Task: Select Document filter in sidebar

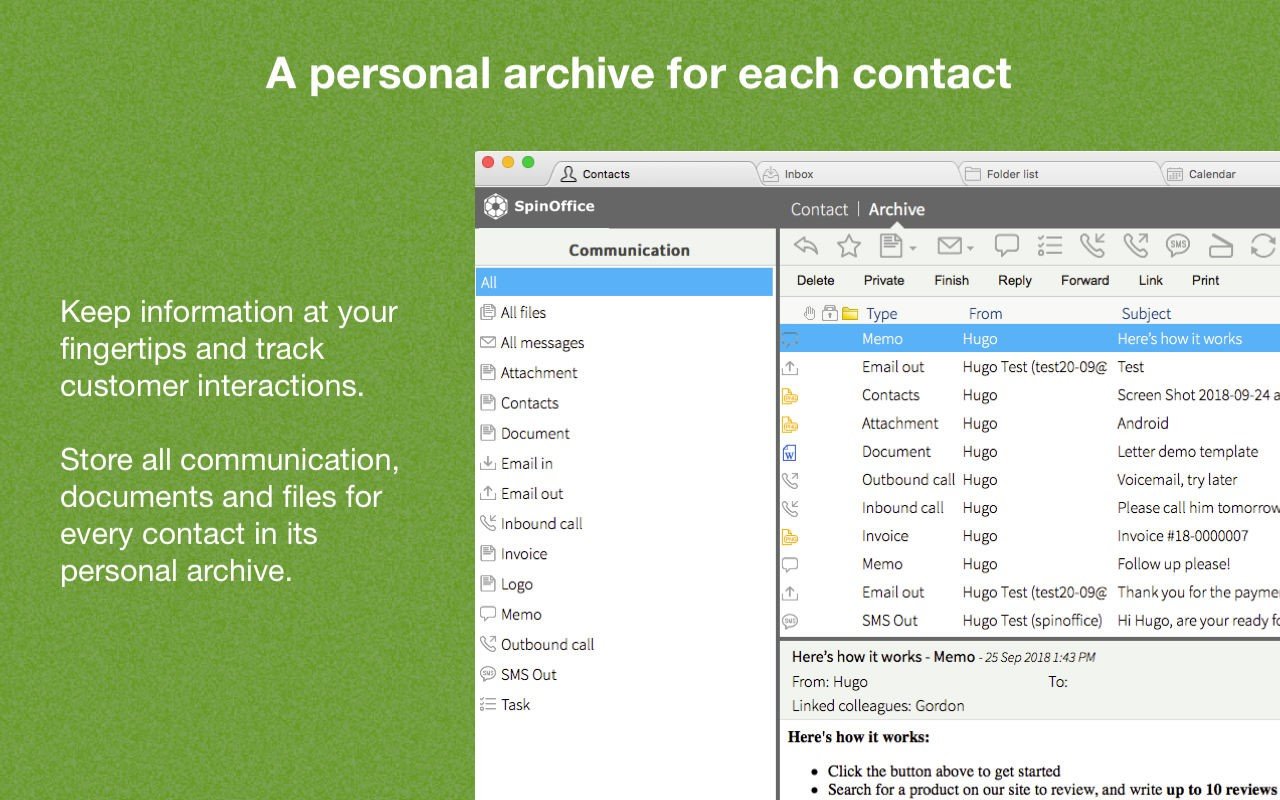Action: tap(624, 433)
